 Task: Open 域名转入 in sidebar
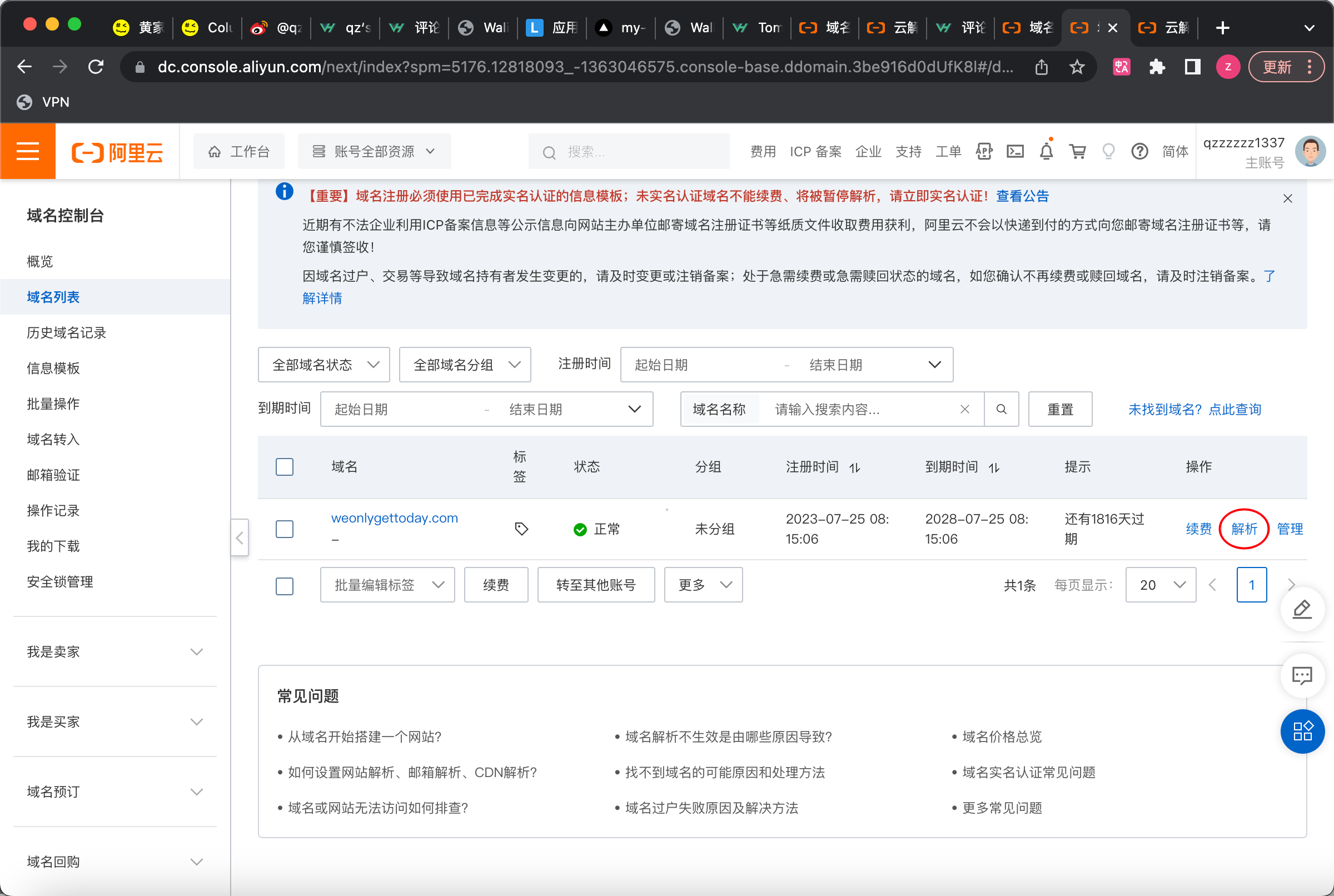53,440
